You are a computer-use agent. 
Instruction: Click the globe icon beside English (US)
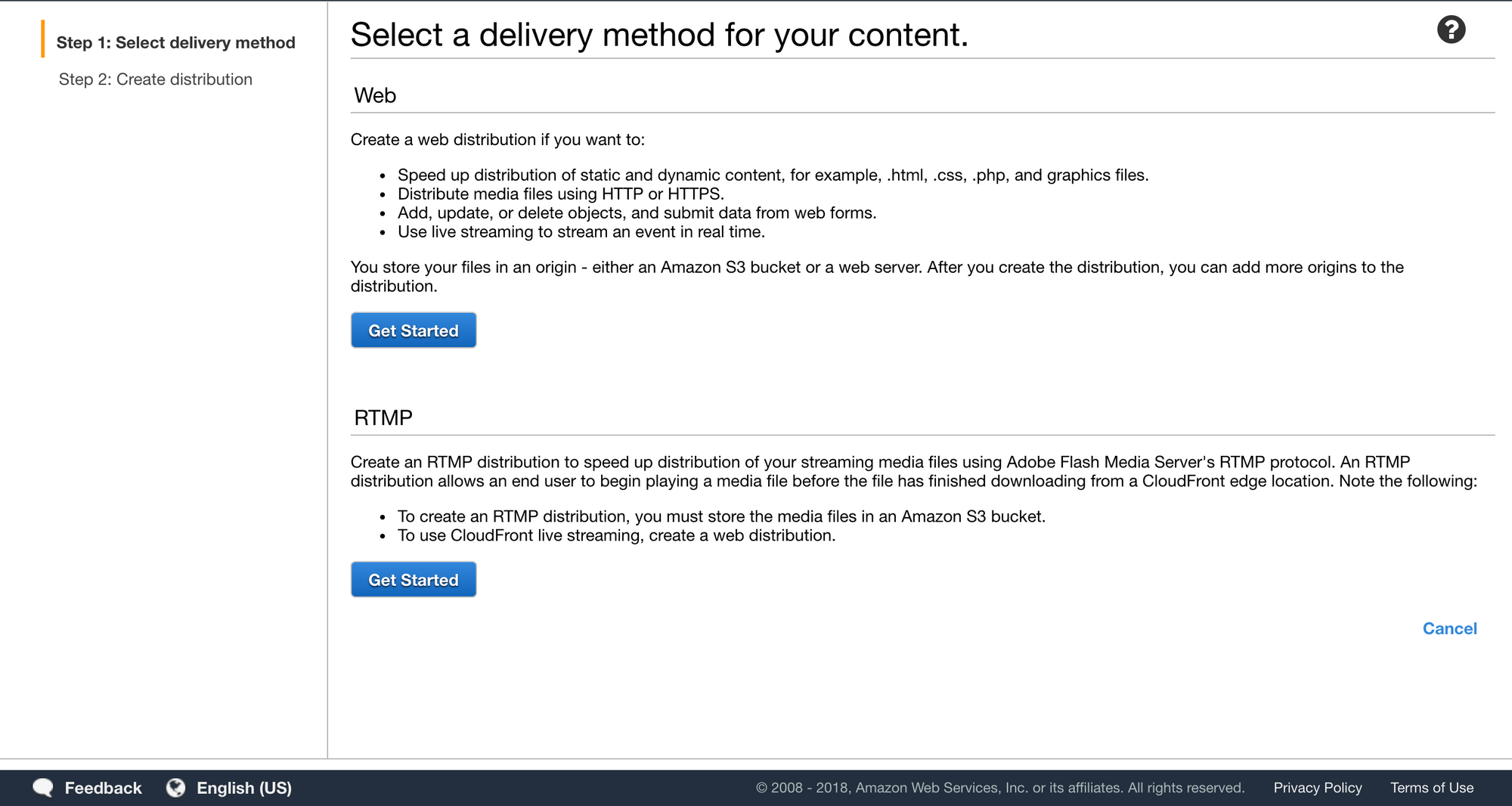177,787
